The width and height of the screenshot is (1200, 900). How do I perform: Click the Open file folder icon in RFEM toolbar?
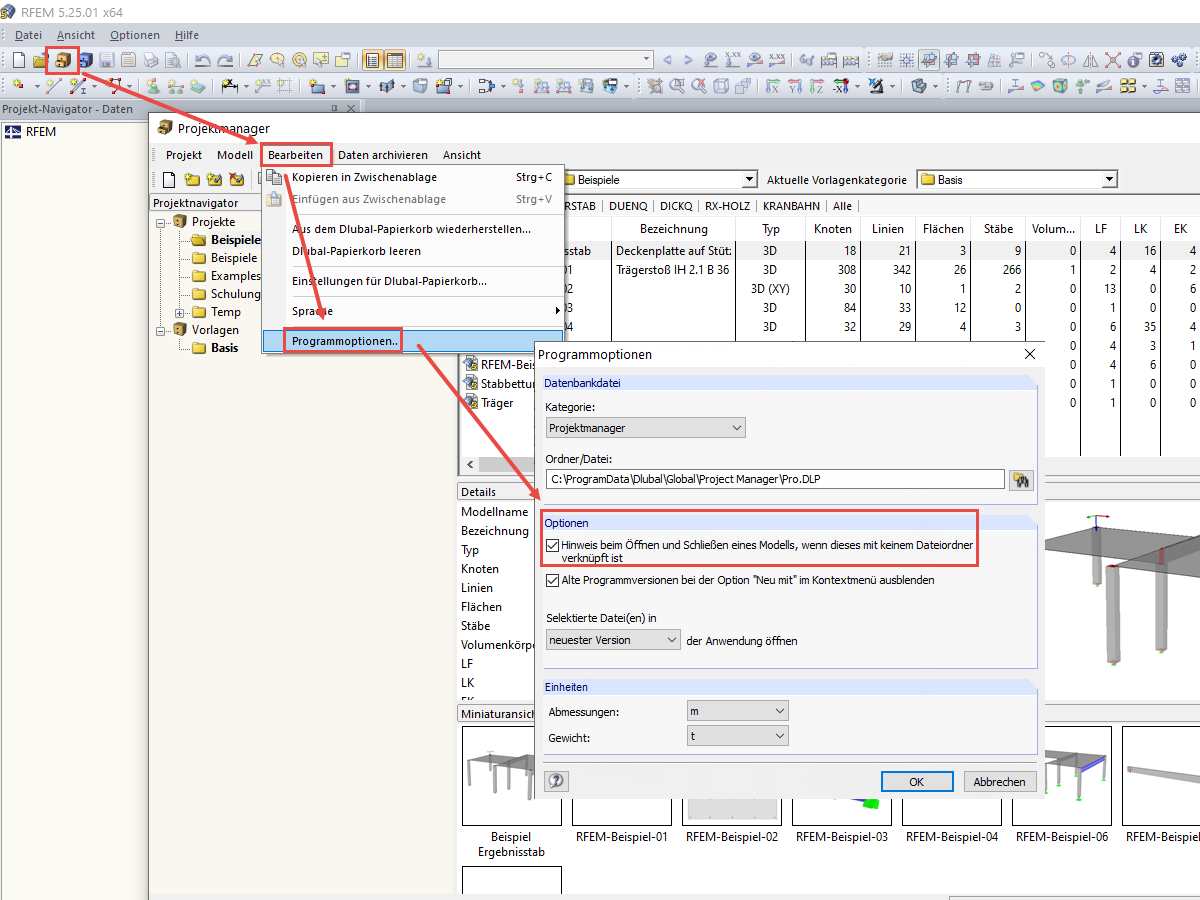(x=40, y=60)
